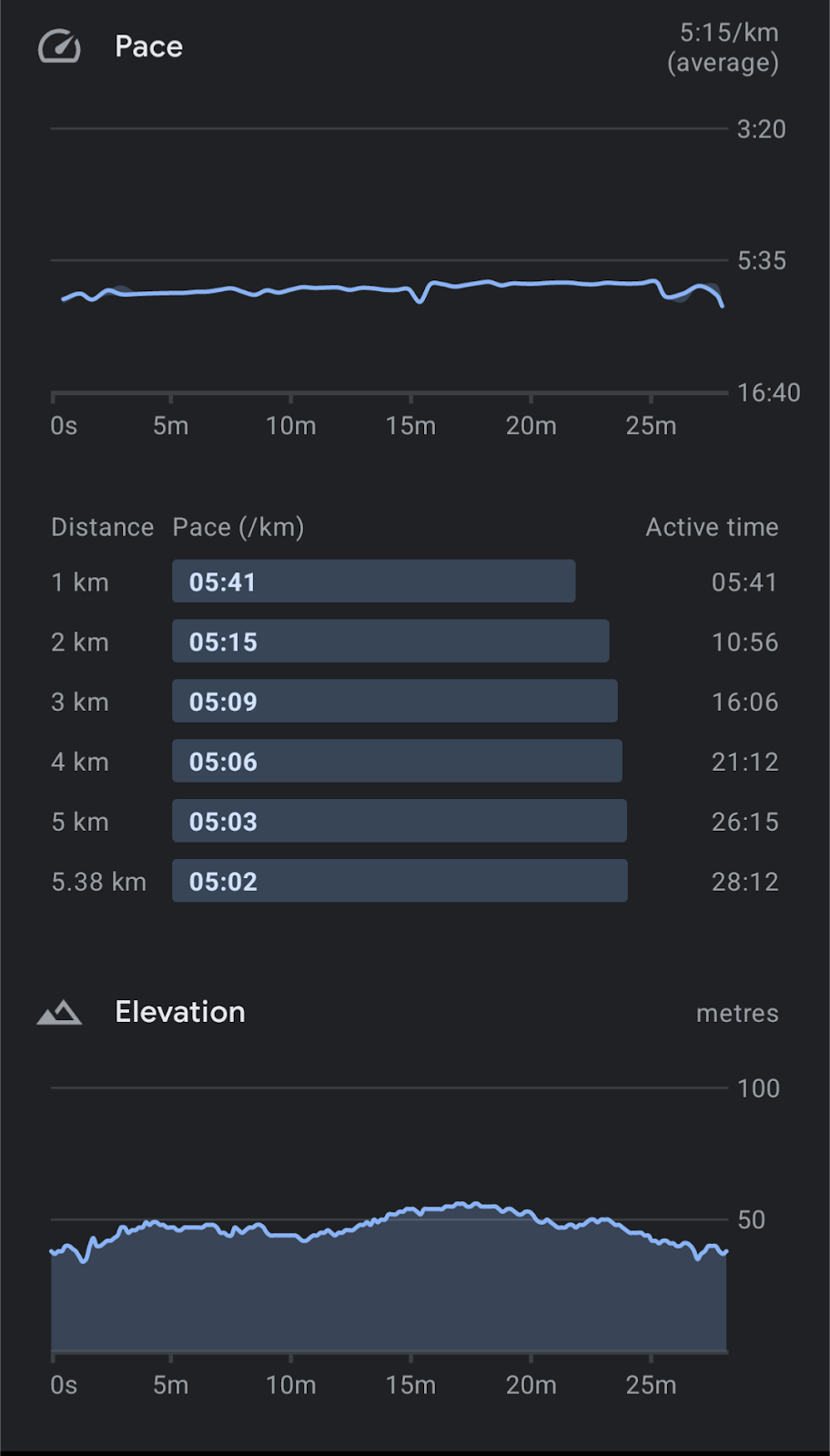Screen dimensions: 830x1456
Task: Select the 4 km pace bar 05:06
Action: pyautogui.click(x=397, y=762)
